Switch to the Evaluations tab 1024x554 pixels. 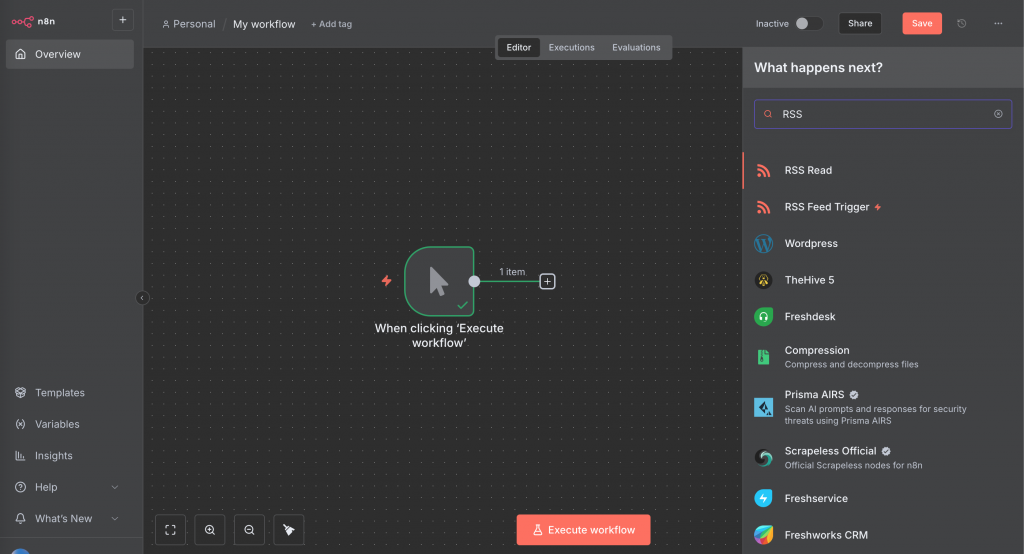point(636,47)
